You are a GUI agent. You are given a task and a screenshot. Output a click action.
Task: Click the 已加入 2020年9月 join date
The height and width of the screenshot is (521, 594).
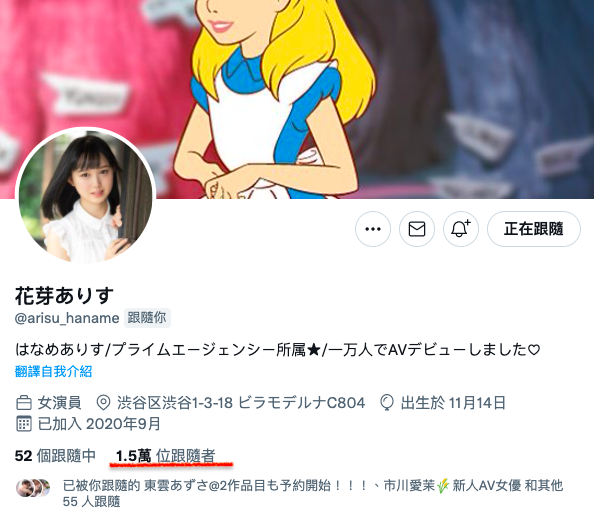click(x=99, y=424)
